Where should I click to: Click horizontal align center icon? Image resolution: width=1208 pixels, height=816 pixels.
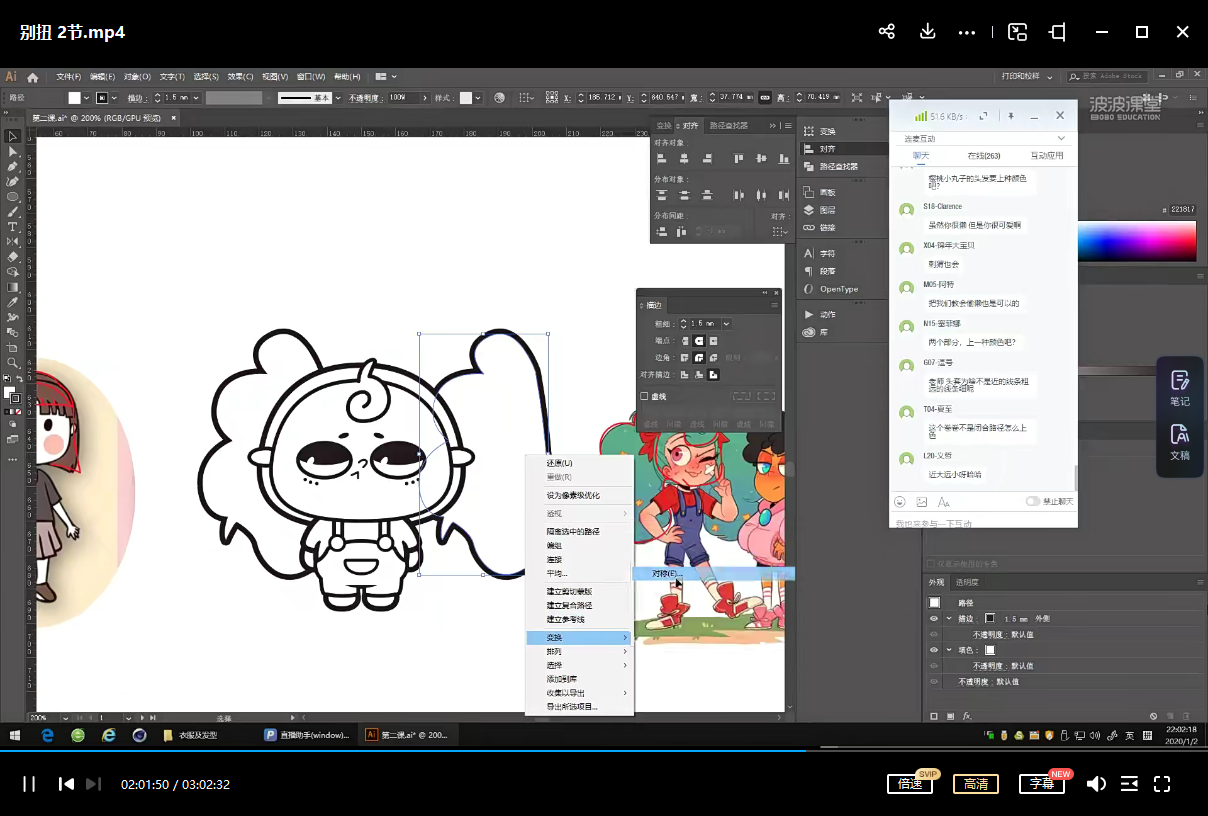coord(685,158)
